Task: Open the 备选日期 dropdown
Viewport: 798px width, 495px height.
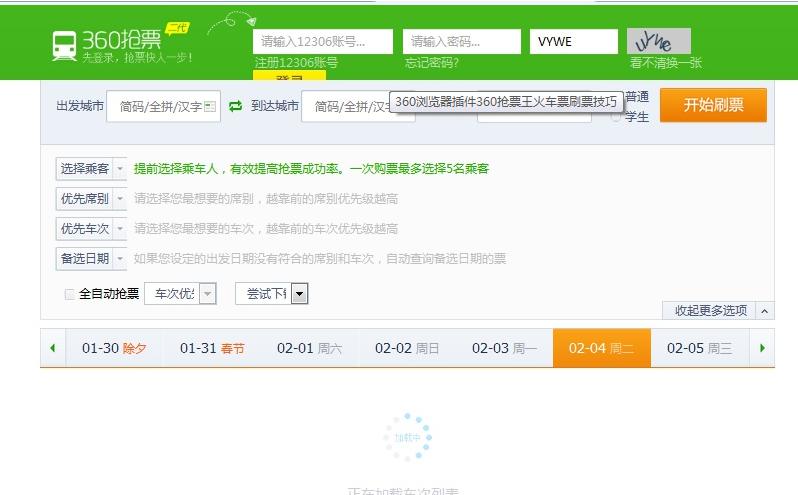Action: click(120, 259)
